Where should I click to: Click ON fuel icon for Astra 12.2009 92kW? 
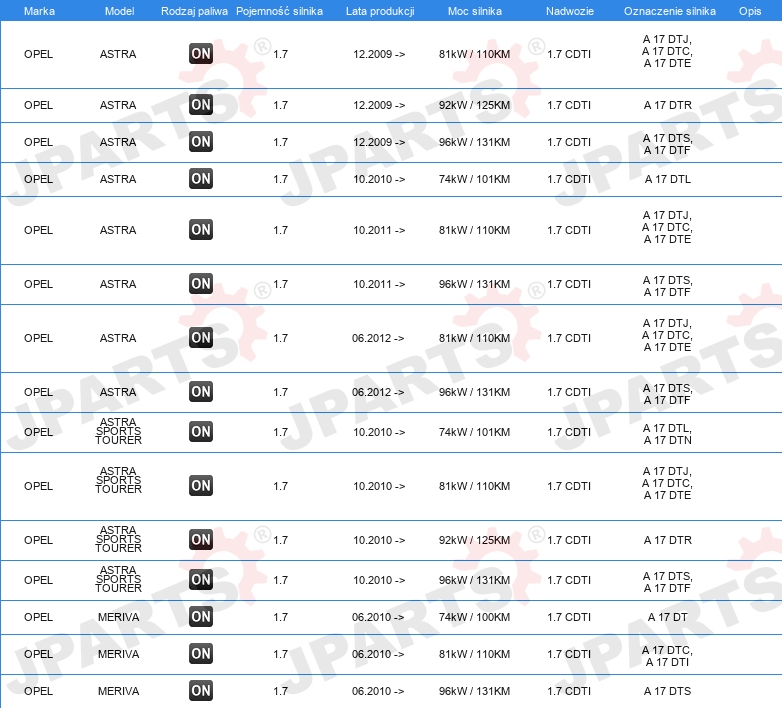coord(201,105)
